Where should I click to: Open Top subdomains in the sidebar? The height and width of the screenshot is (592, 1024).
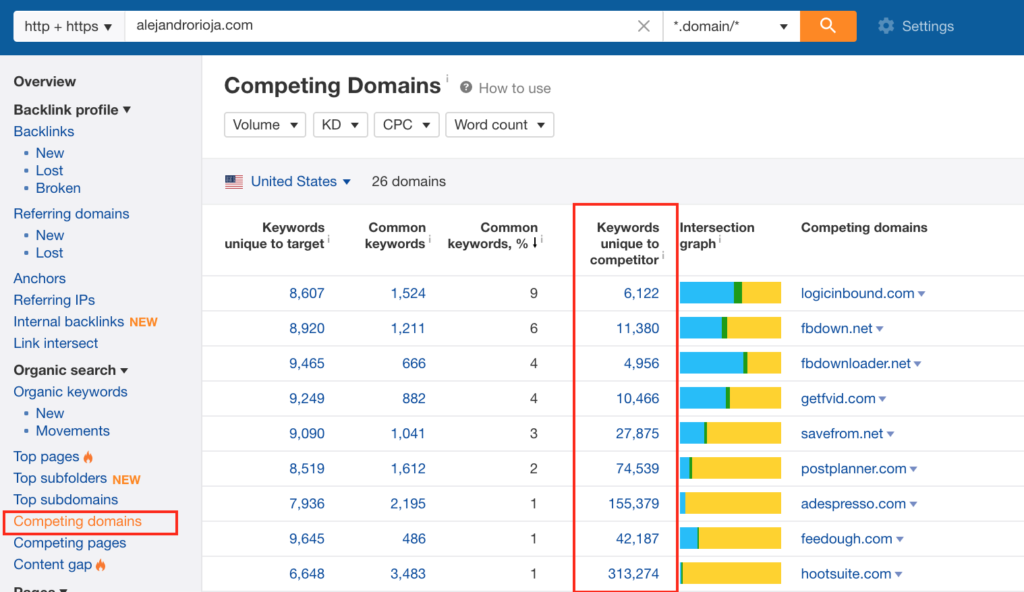65,500
